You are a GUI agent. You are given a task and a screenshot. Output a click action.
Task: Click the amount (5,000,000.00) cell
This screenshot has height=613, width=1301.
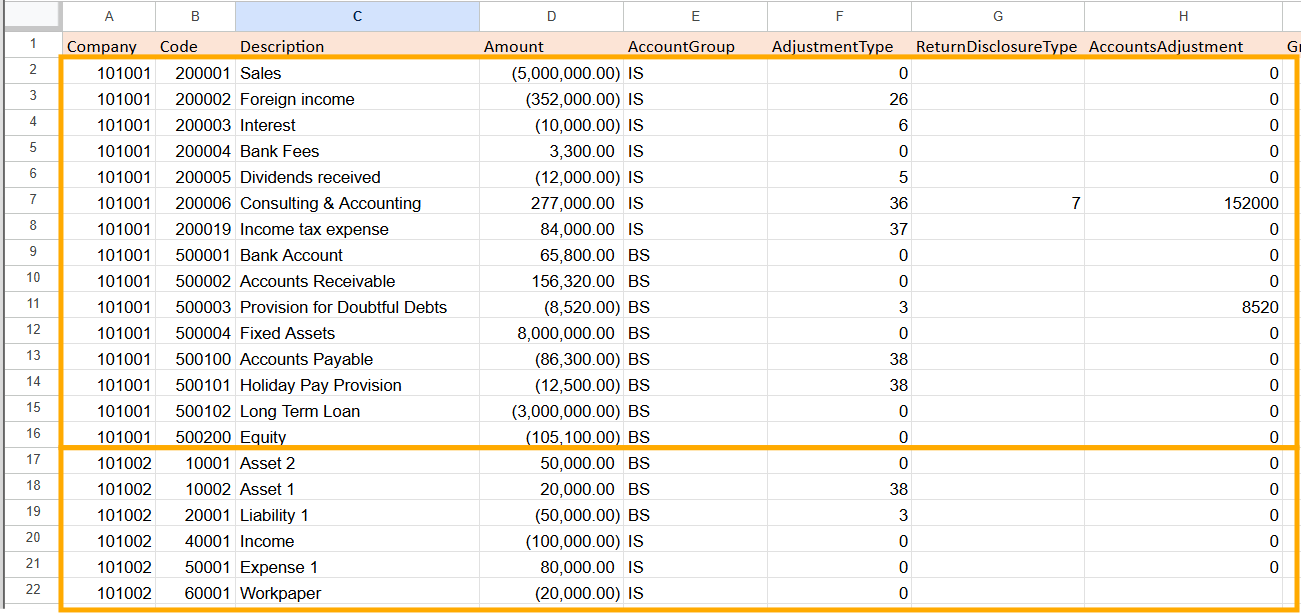(x=552, y=73)
